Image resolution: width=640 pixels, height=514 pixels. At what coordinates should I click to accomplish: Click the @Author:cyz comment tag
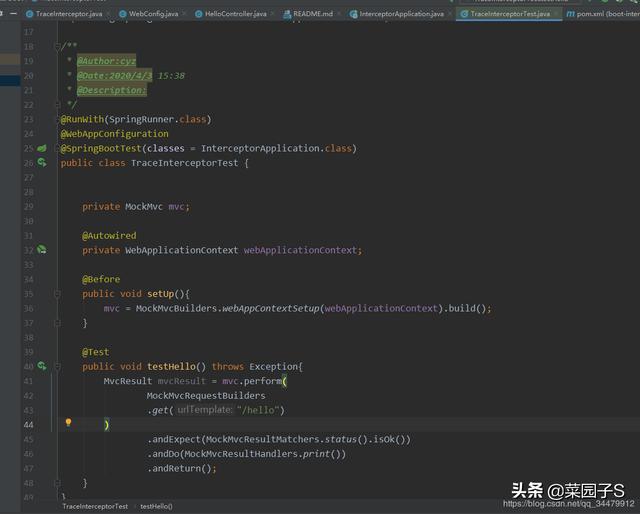106,61
